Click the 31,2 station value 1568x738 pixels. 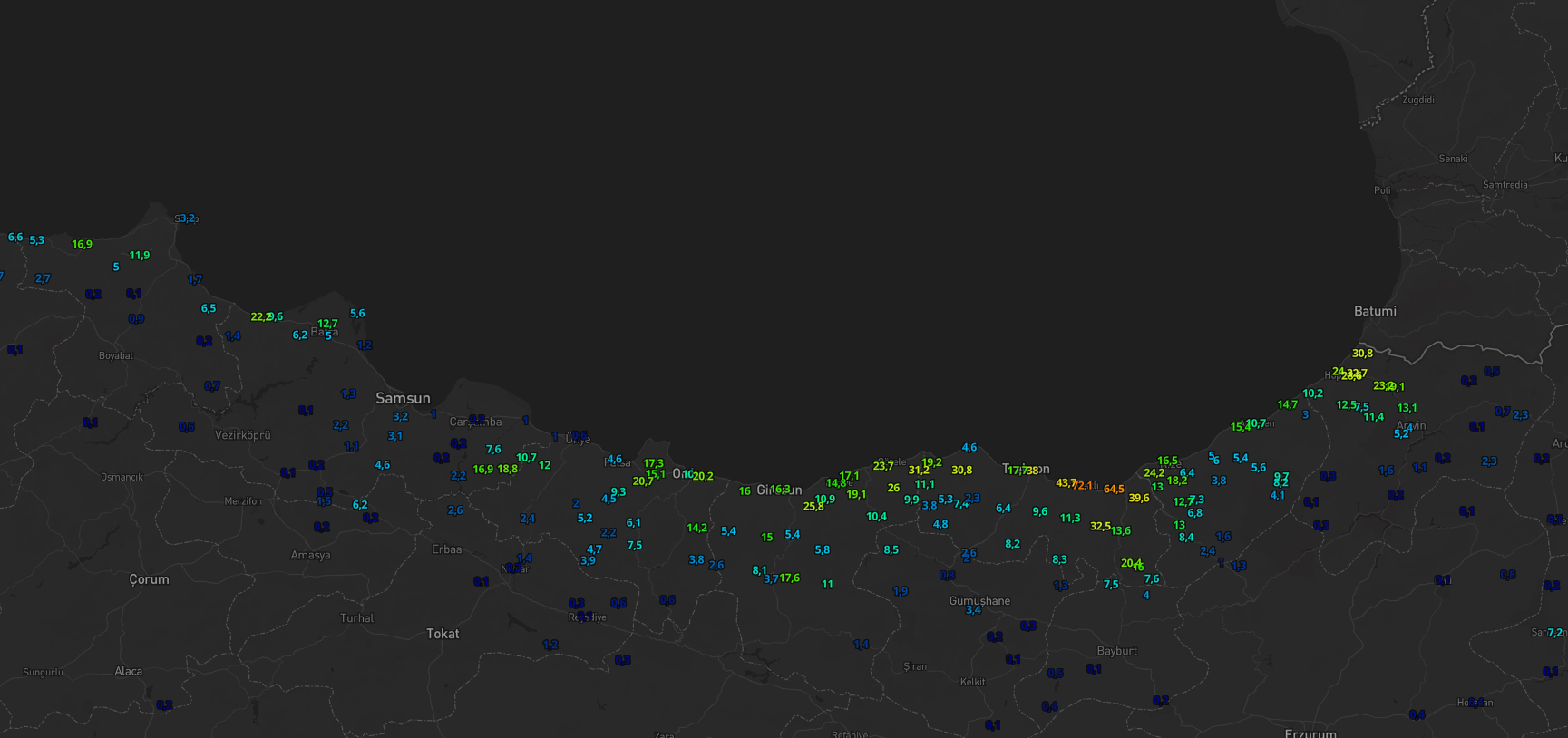(x=919, y=471)
